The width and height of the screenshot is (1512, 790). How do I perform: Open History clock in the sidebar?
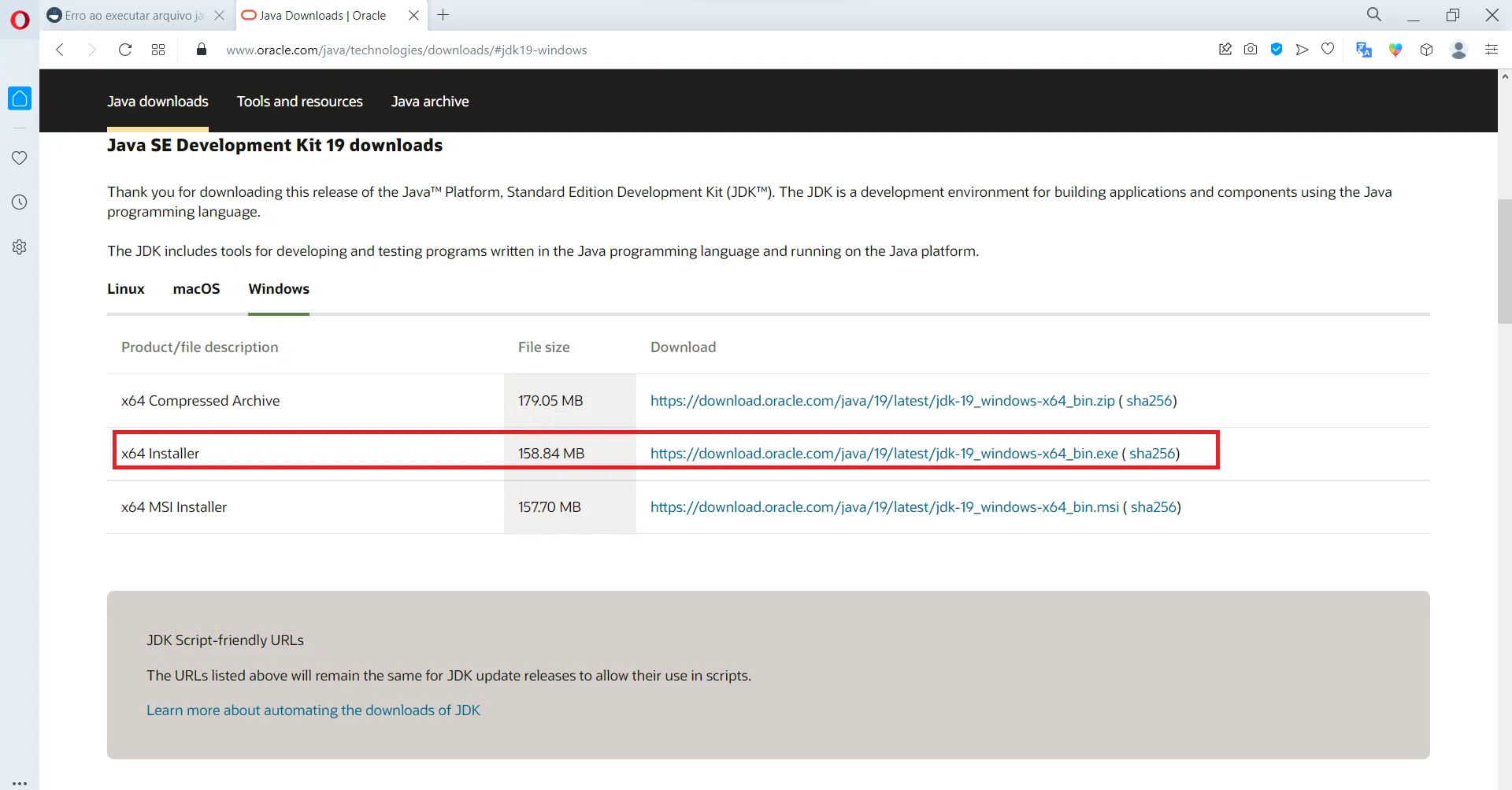coord(20,202)
